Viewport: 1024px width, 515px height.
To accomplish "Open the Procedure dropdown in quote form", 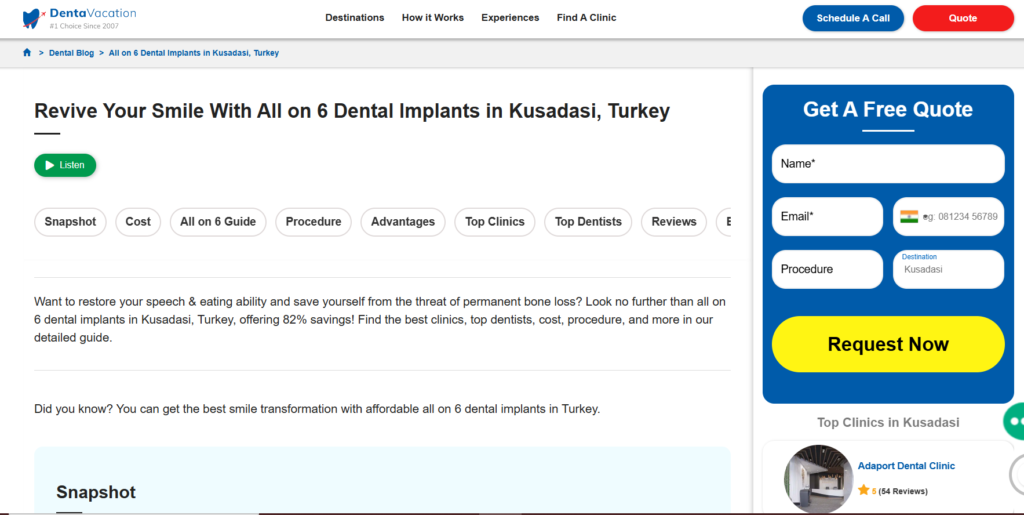I will pyautogui.click(x=827, y=269).
